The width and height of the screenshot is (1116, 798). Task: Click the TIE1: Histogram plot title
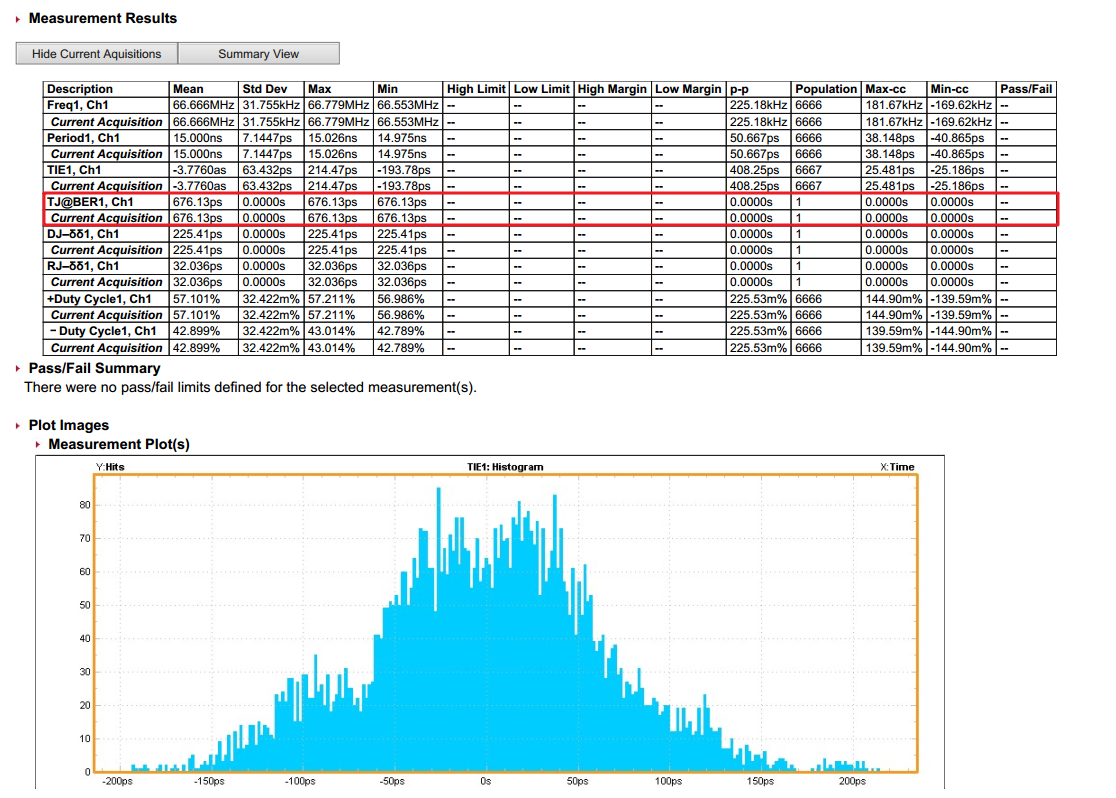tap(505, 467)
